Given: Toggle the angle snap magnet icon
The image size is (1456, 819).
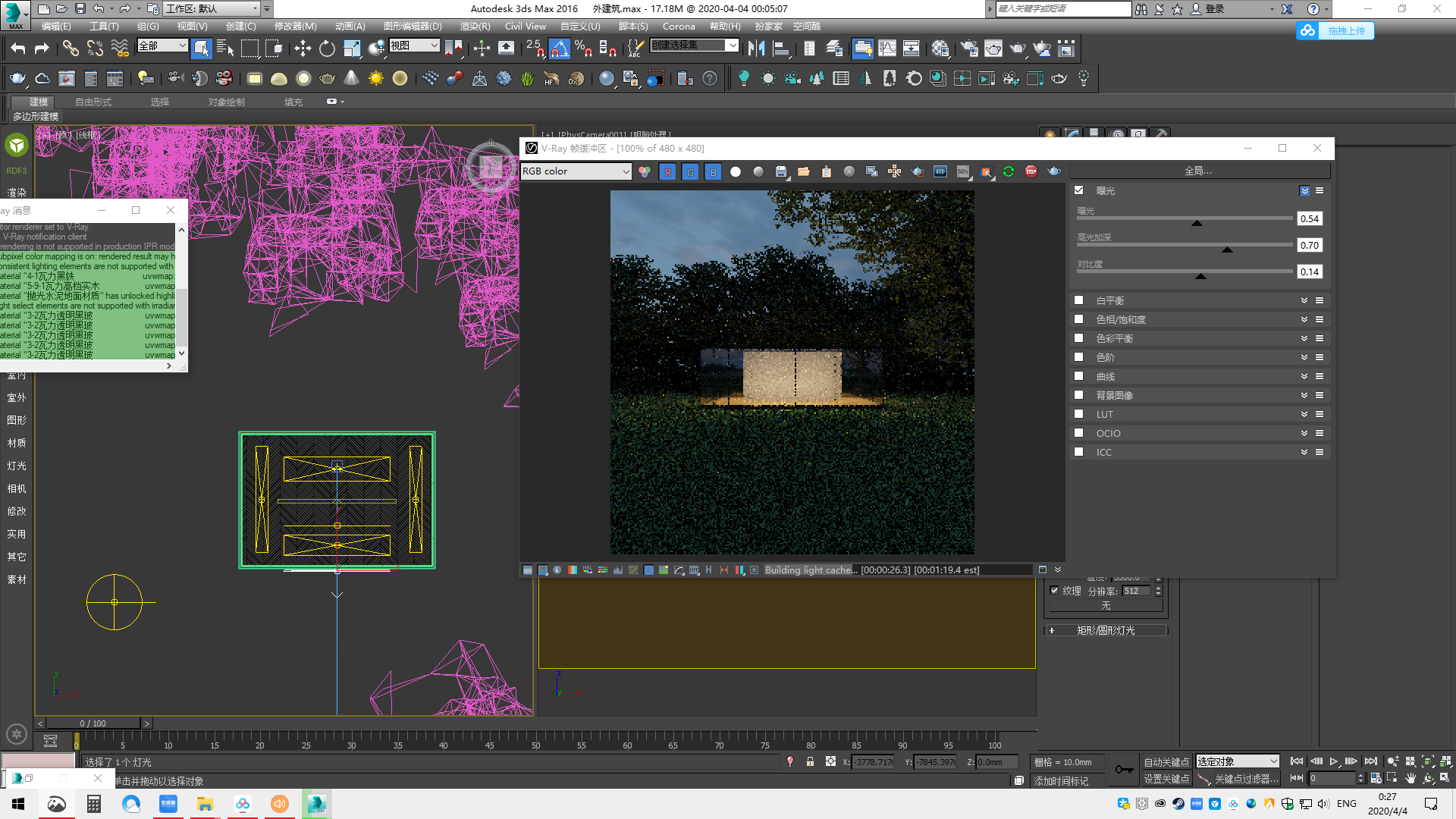Looking at the screenshot, I should 559,49.
